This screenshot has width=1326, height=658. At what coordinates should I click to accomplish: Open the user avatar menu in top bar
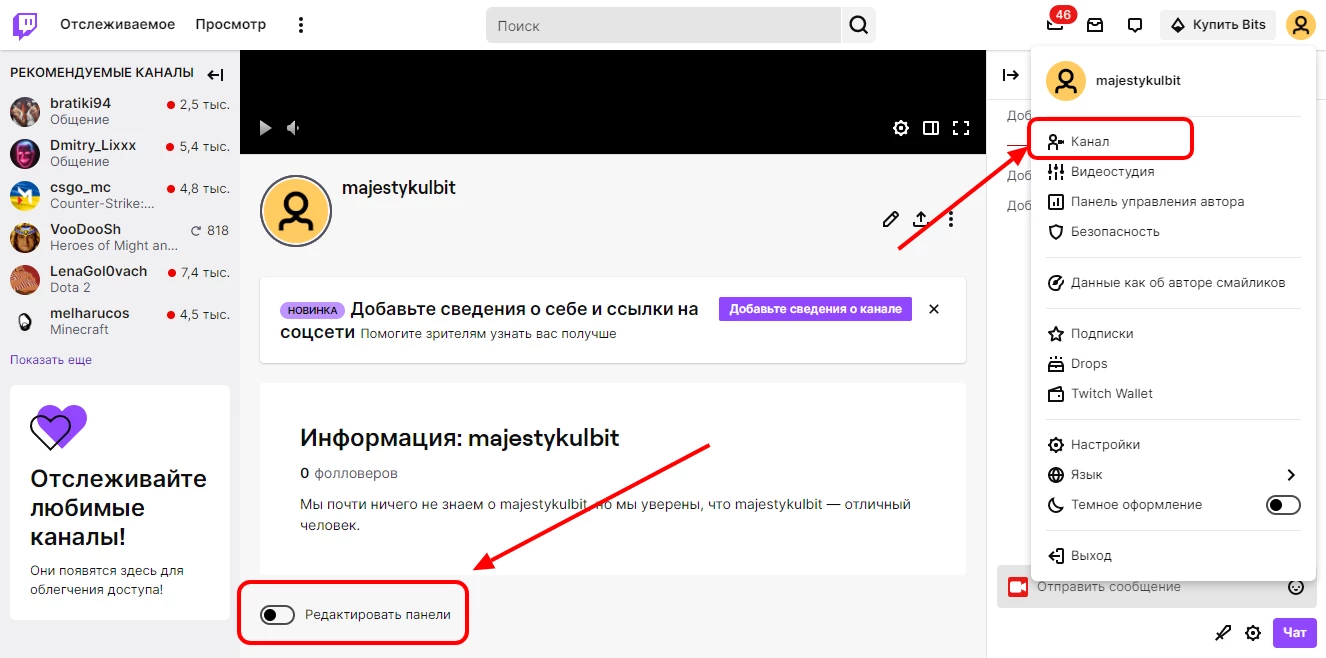coord(1300,25)
